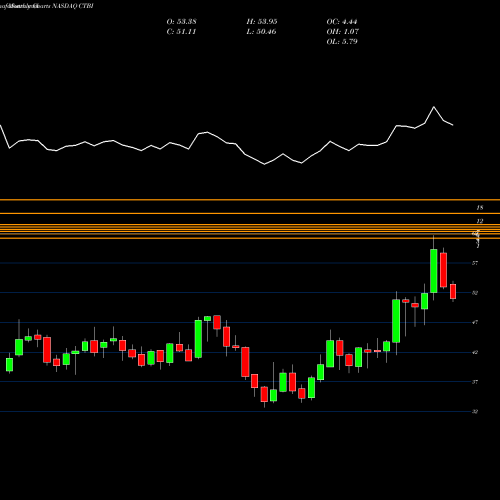
Task: Click the low price value 'L: 50.46'
Action: 262,32
